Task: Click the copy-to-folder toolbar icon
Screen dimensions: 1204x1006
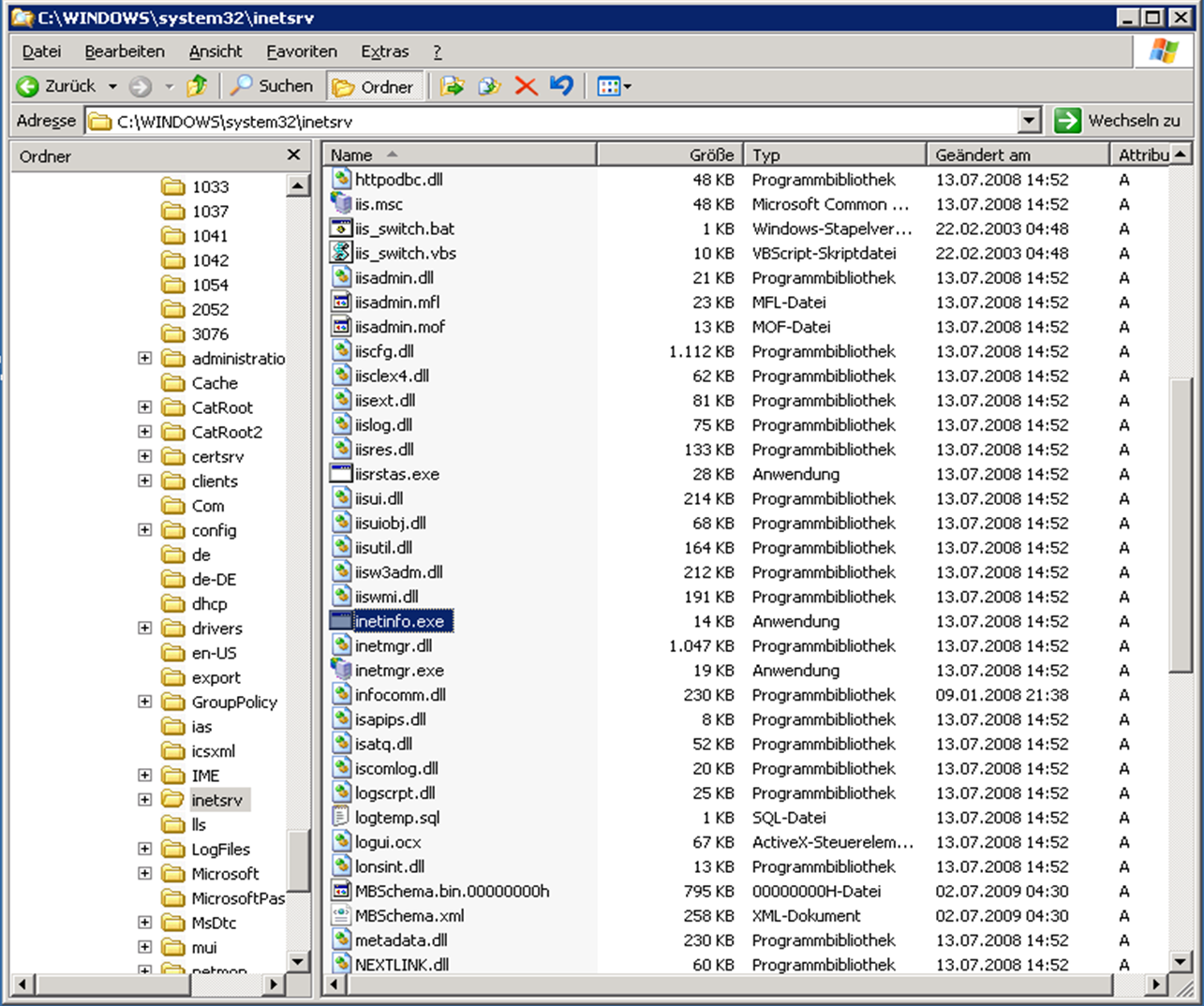Action: [x=489, y=86]
